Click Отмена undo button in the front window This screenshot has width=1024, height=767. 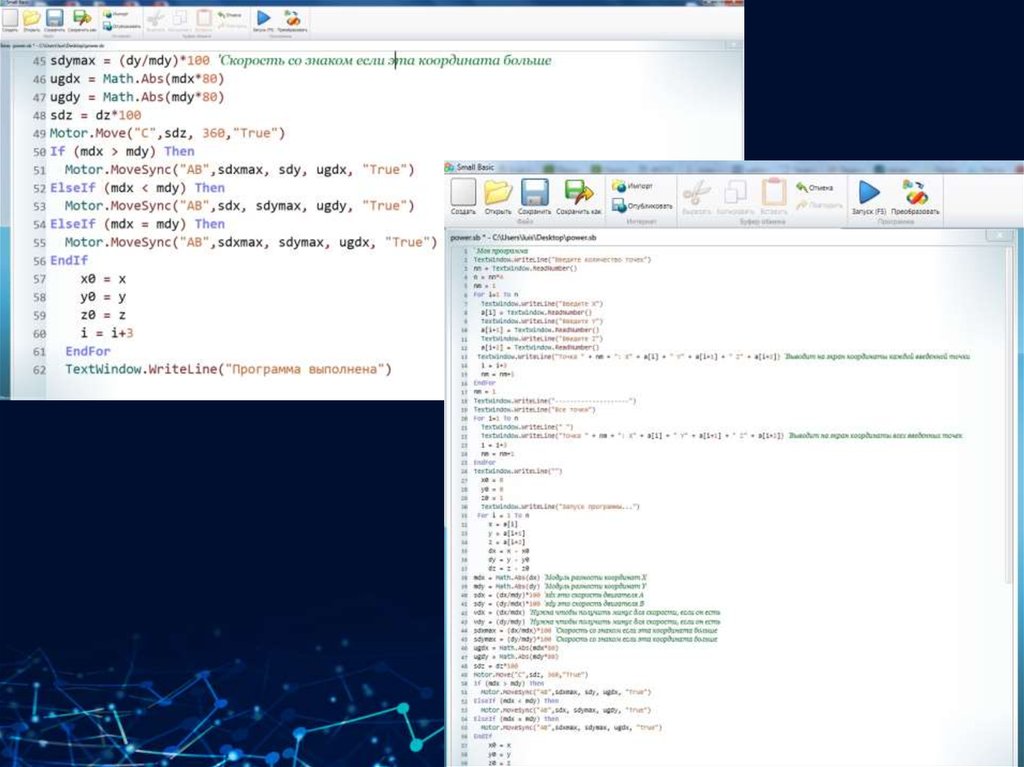814,186
